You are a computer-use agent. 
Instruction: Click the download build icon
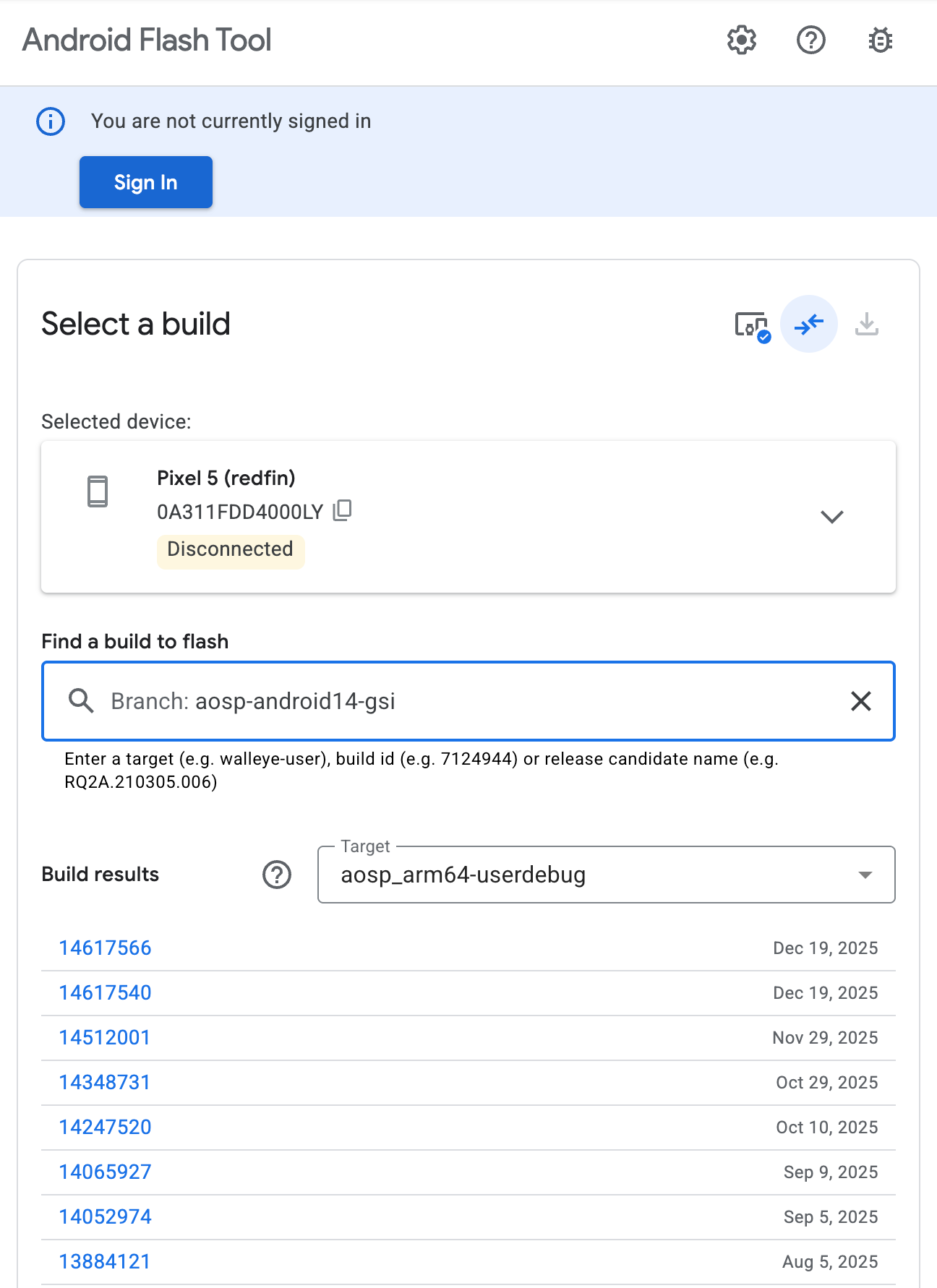(x=866, y=325)
